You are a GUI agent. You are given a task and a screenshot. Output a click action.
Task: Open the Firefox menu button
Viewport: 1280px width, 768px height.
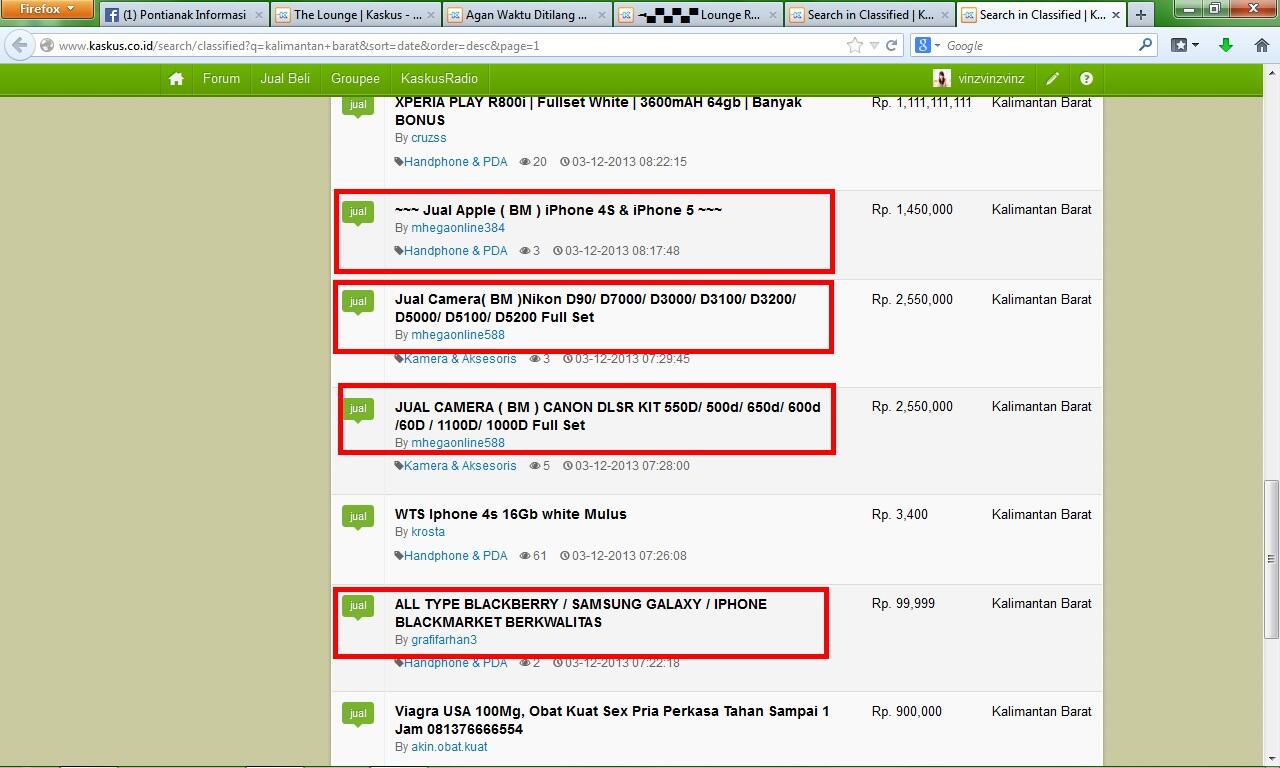pyautogui.click(x=47, y=9)
